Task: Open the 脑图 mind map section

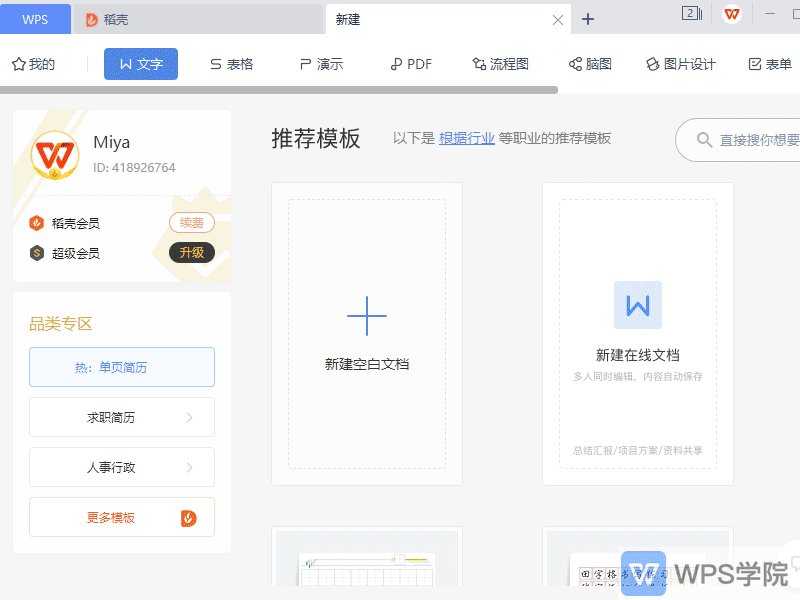Action: pyautogui.click(x=589, y=63)
